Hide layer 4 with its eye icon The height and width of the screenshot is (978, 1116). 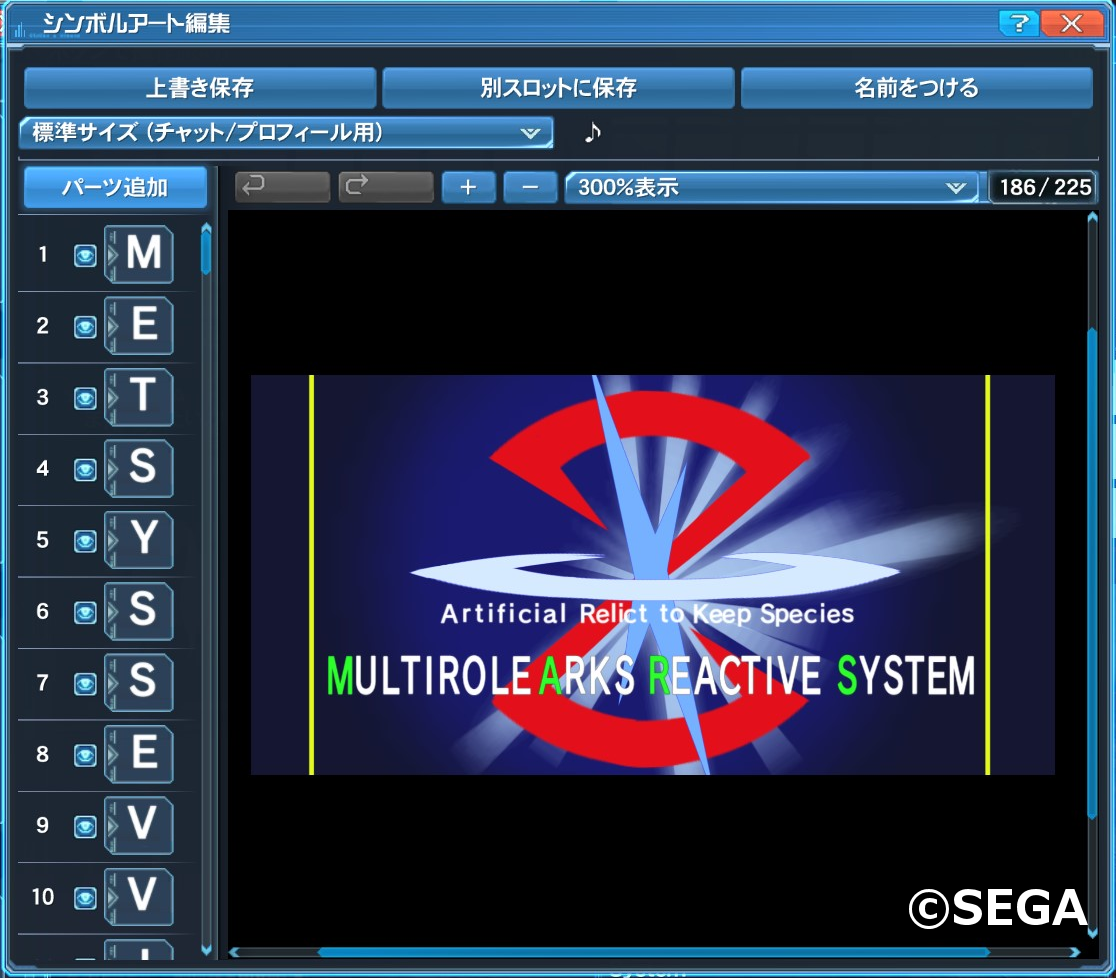[x=85, y=470]
